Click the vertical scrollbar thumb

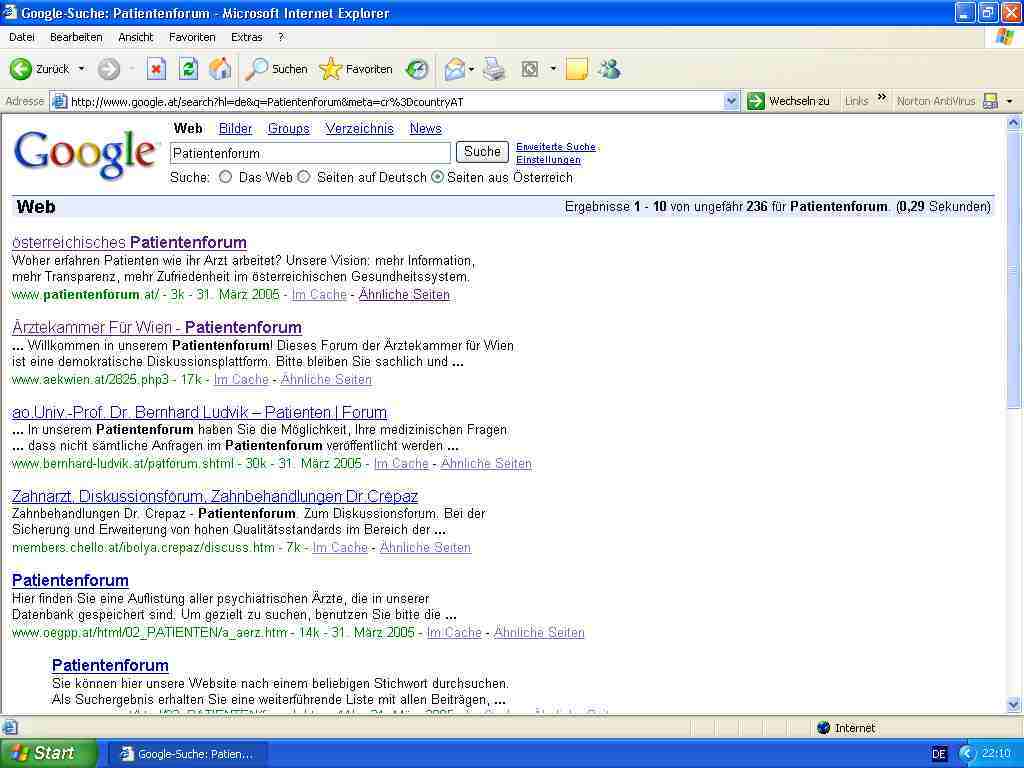pos(1014,269)
